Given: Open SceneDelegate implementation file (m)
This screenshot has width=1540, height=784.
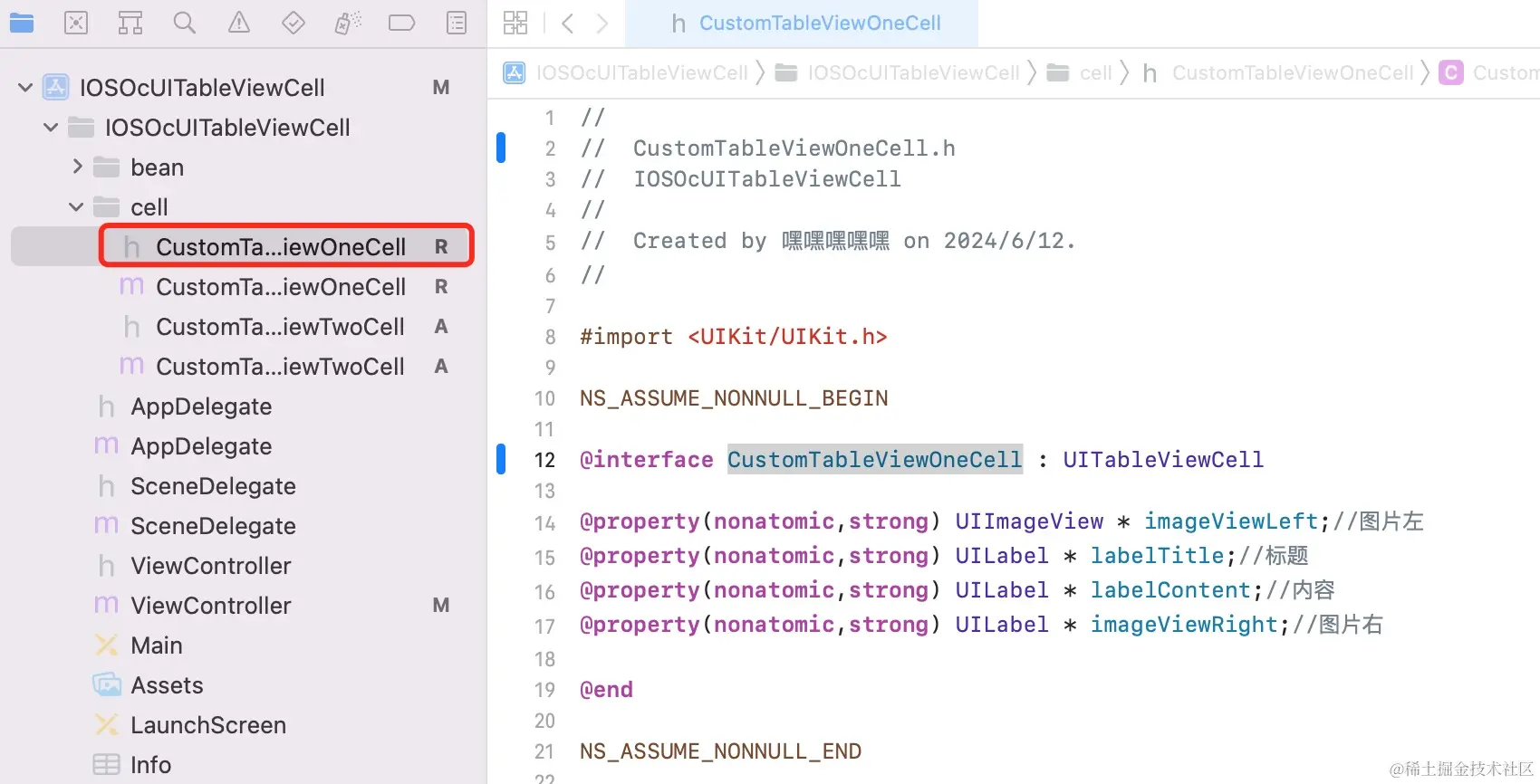Looking at the screenshot, I should tap(241, 526).
